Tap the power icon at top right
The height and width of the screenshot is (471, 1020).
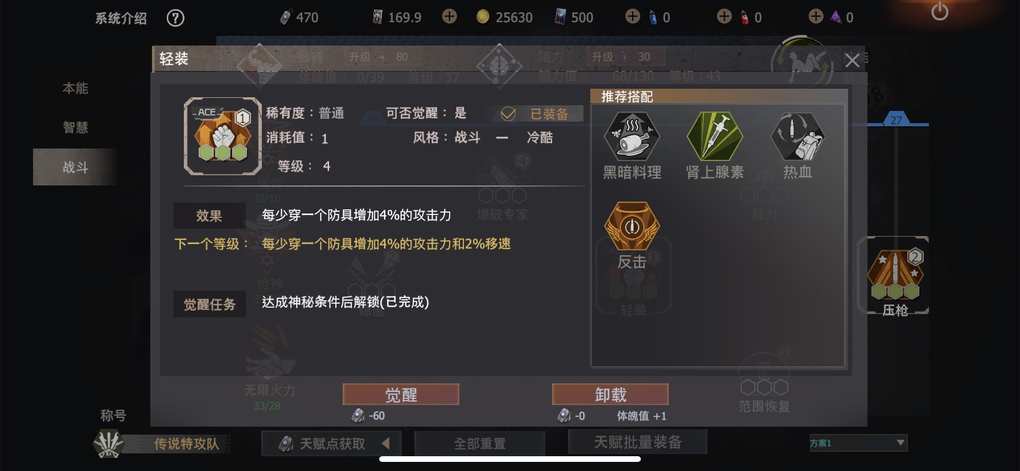[940, 11]
